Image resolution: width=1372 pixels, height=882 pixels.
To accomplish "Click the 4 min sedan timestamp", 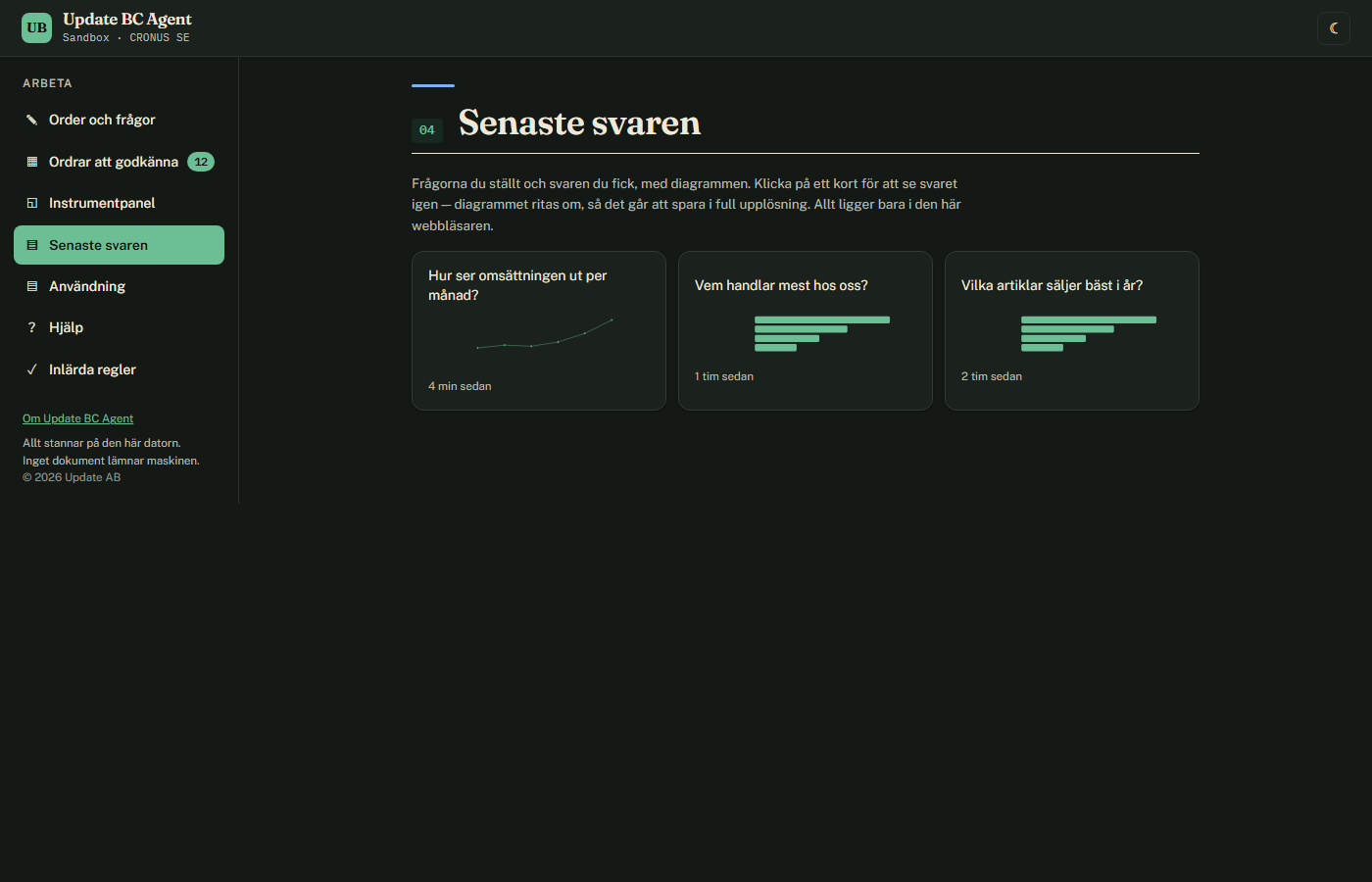I will [460, 386].
